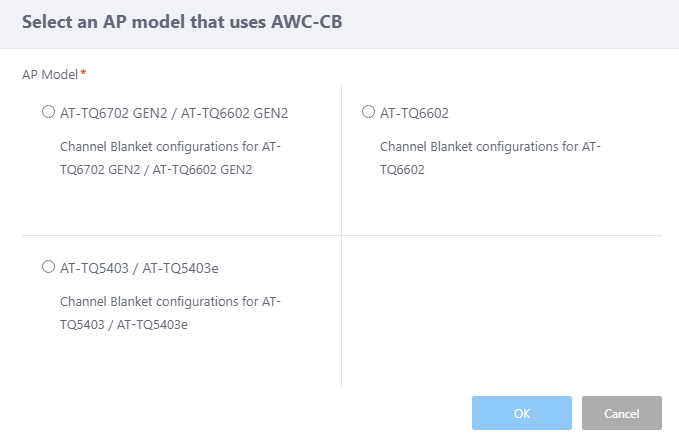
Task: Pick the AT-TQ5403 / AT-TQ5403e radio button
Action: (48, 267)
